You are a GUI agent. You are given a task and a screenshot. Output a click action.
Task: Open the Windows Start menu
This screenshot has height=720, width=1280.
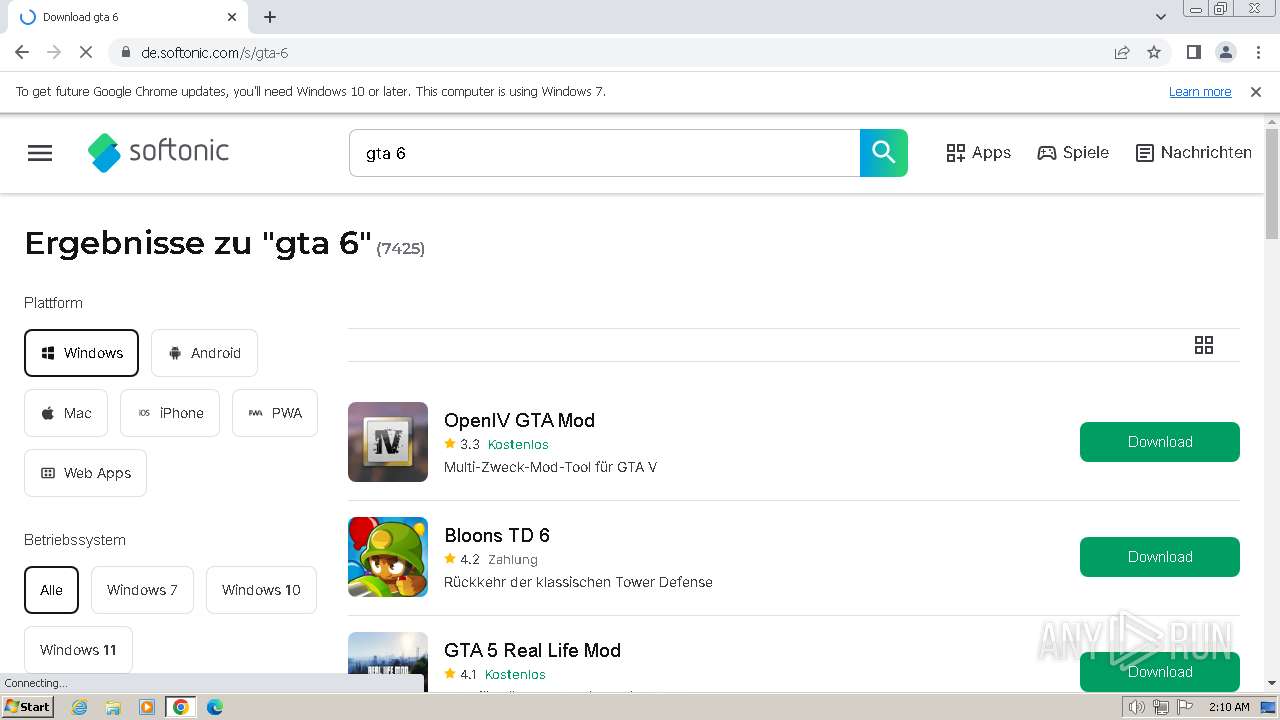click(x=28, y=707)
